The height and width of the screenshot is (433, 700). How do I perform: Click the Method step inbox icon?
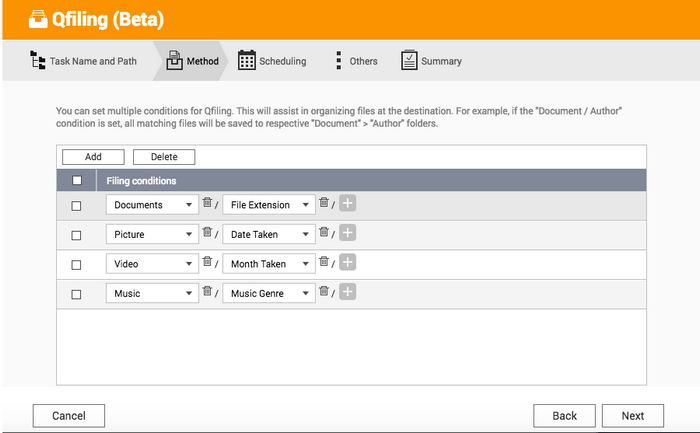coord(175,60)
